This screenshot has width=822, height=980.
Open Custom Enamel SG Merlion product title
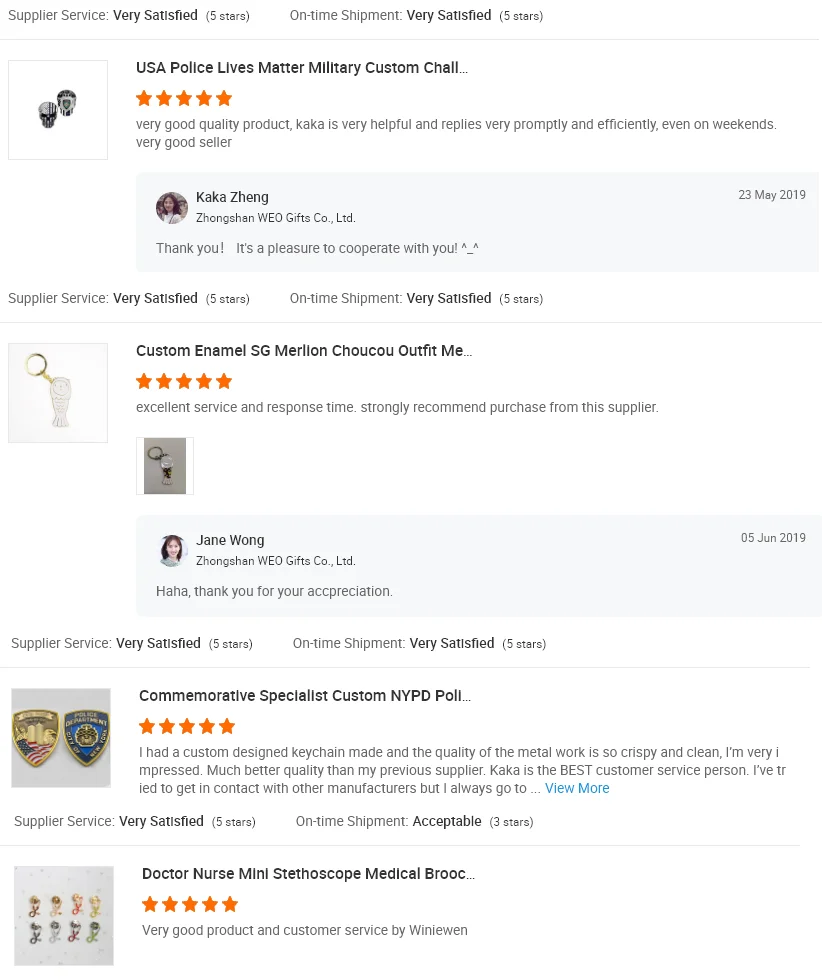[304, 351]
